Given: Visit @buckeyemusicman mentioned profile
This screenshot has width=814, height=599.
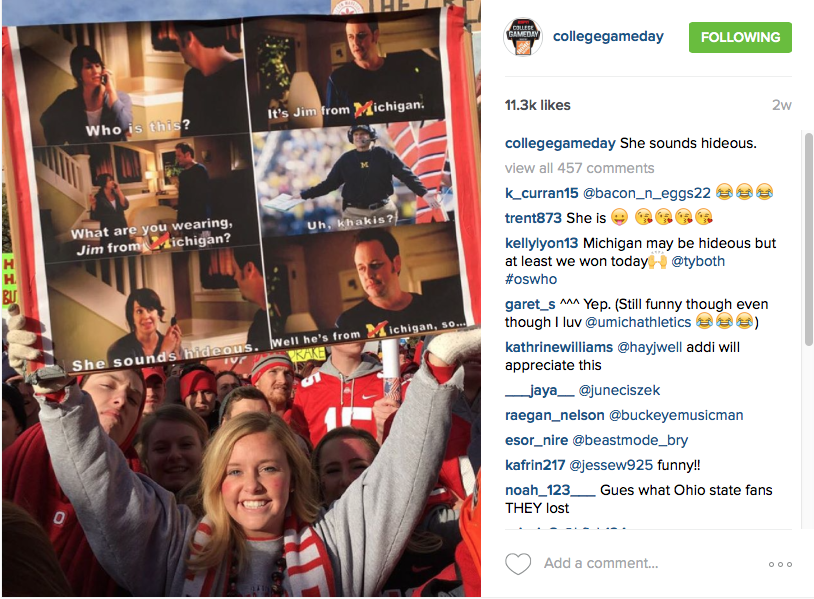Looking at the screenshot, I should [x=676, y=415].
